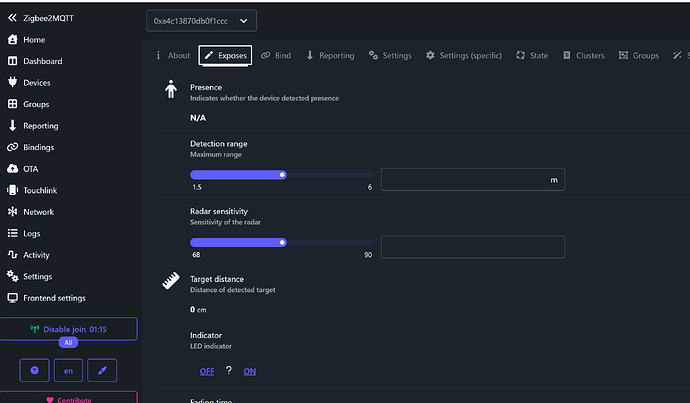Screen dimensions: 690x403
Task: Click the help question mark button
Action: 34,370
